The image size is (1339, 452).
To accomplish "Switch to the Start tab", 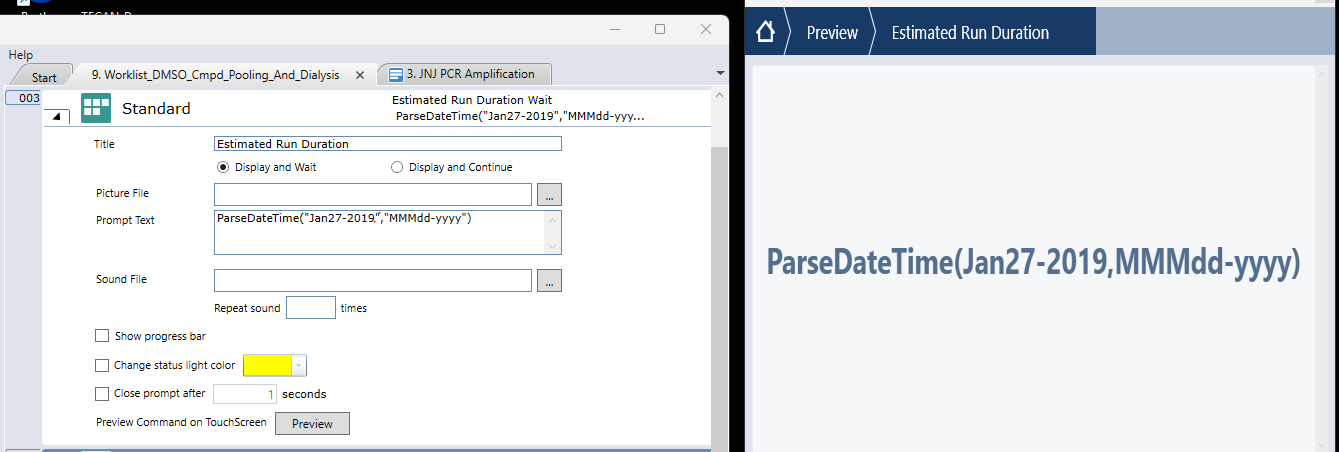I will click(x=44, y=77).
